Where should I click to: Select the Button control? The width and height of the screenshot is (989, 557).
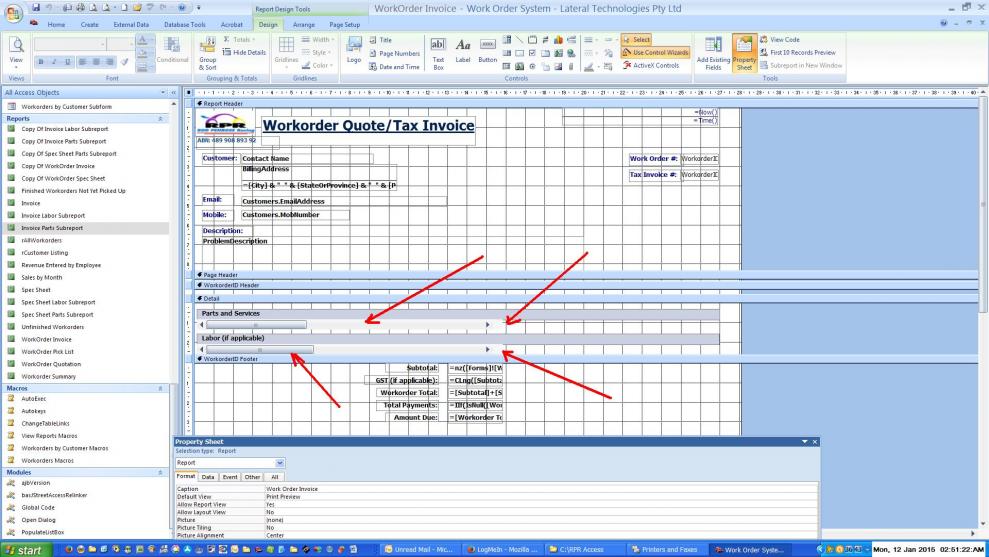click(488, 50)
